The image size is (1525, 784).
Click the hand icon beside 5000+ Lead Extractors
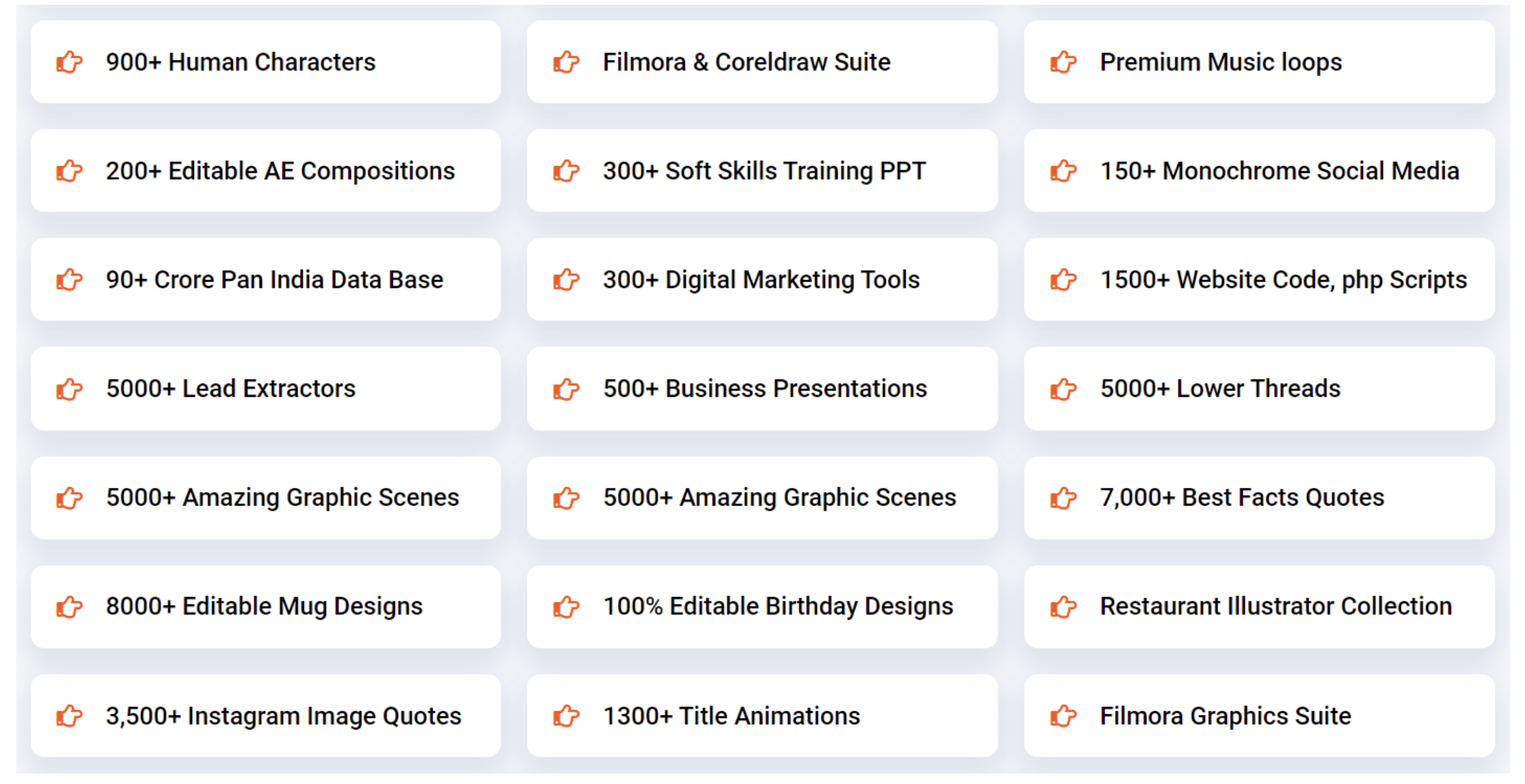tap(69, 388)
